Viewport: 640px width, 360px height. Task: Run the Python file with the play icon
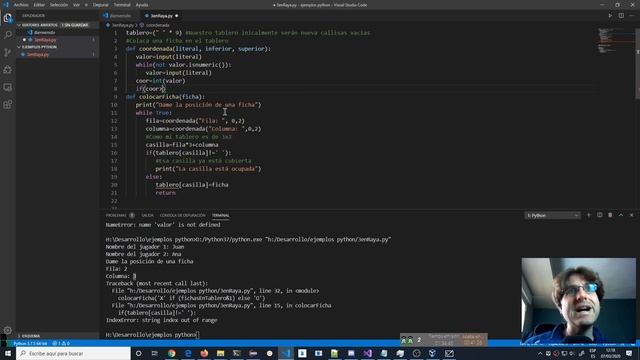tap(610, 16)
